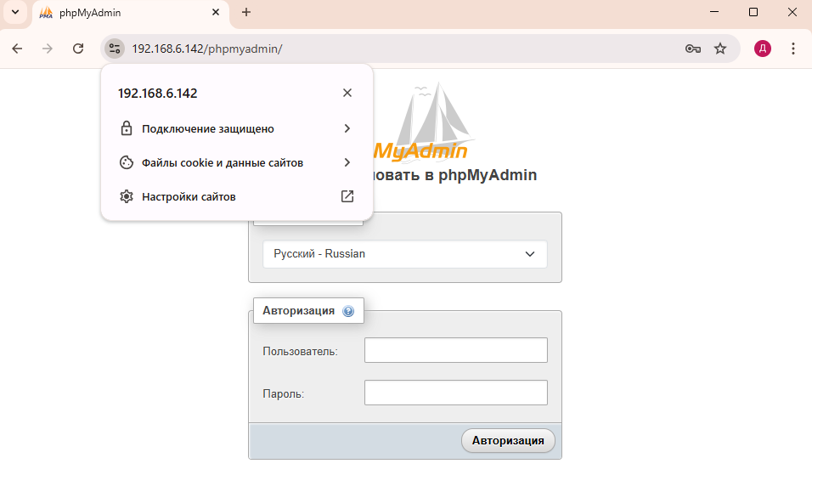813x497 pixels.
Task: Click the URL in the address bar
Action: point(207,49)
